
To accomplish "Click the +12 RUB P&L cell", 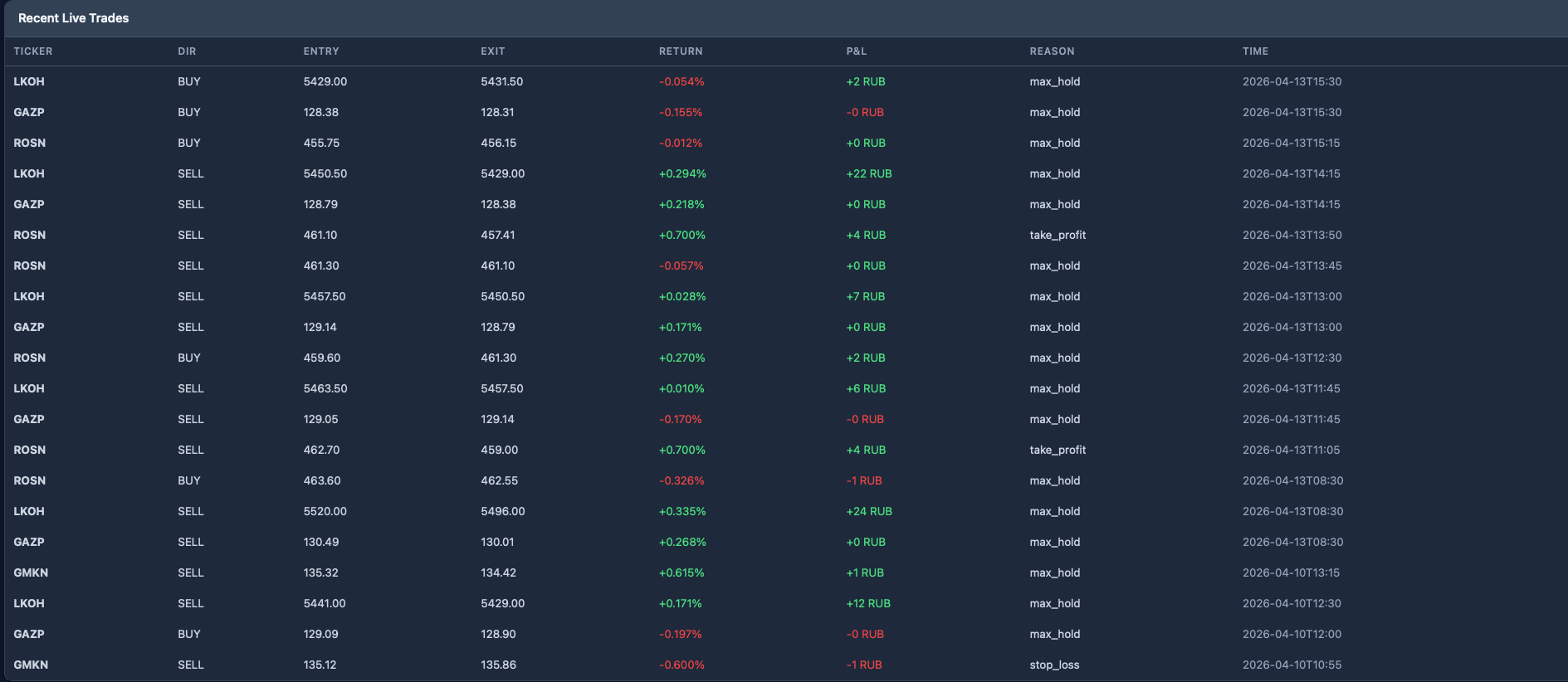I will point(868,604).
